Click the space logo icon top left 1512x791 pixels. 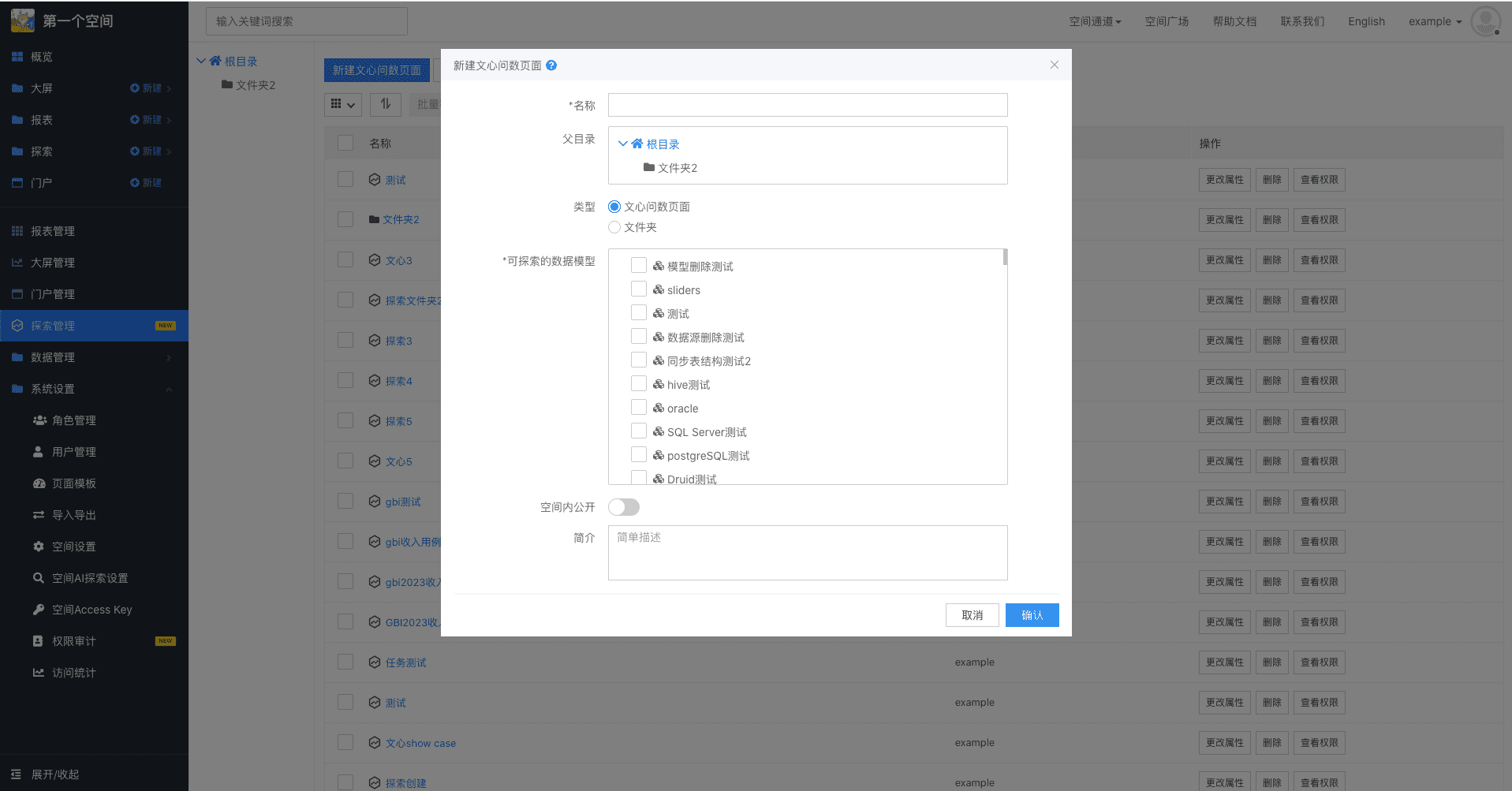tap(23, 21)
